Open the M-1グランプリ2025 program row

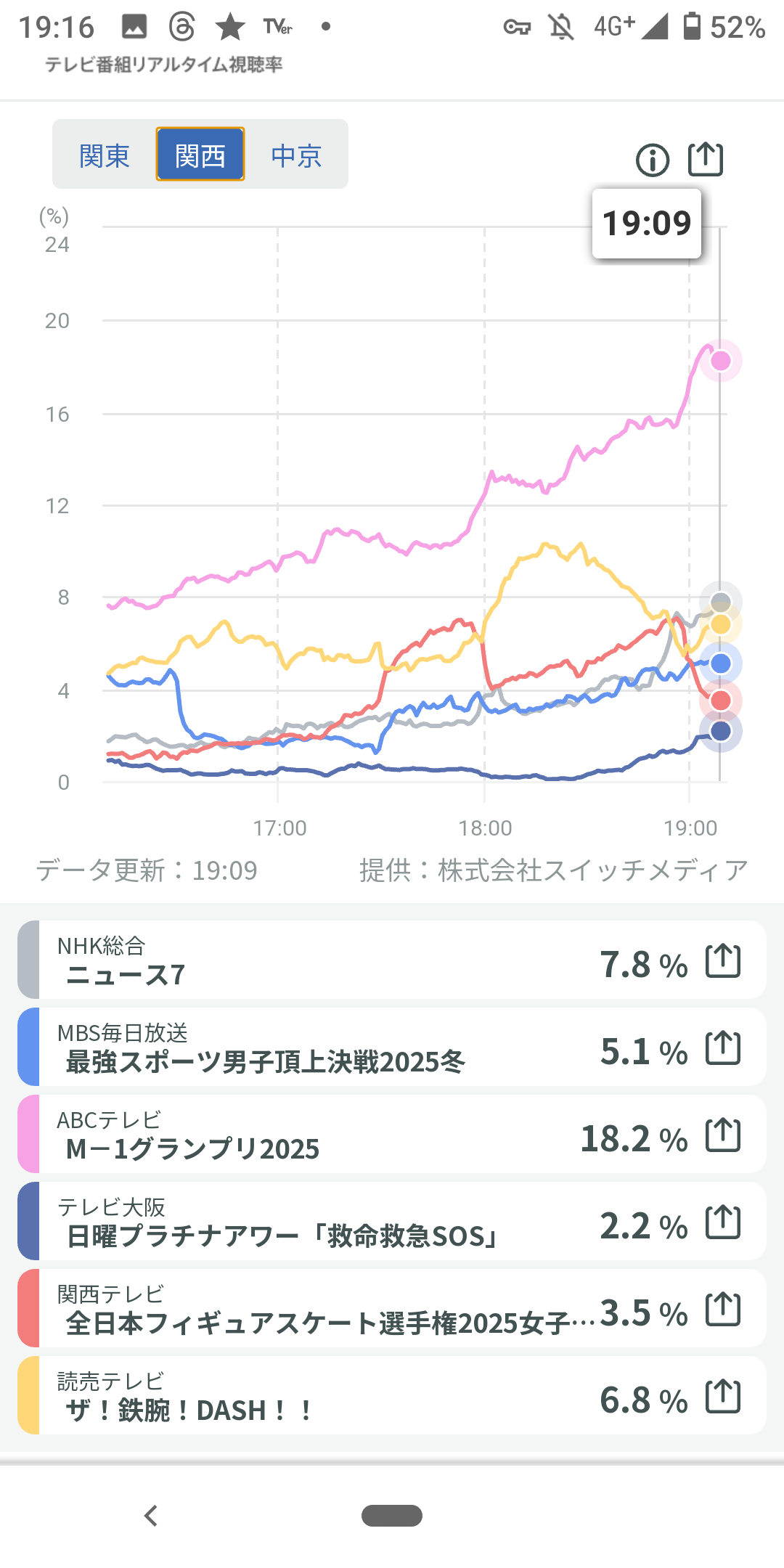coord(327,1135)
